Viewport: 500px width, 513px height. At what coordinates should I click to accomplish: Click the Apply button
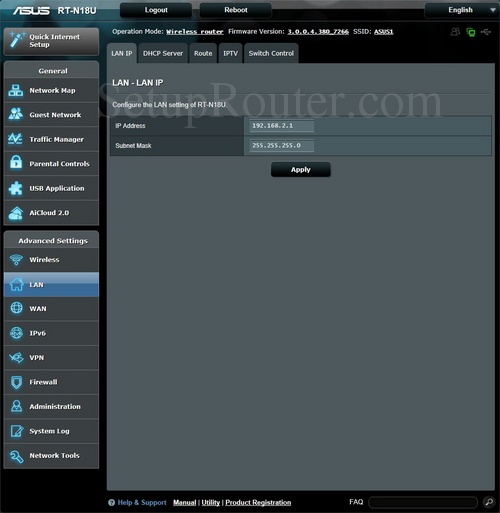301,170
